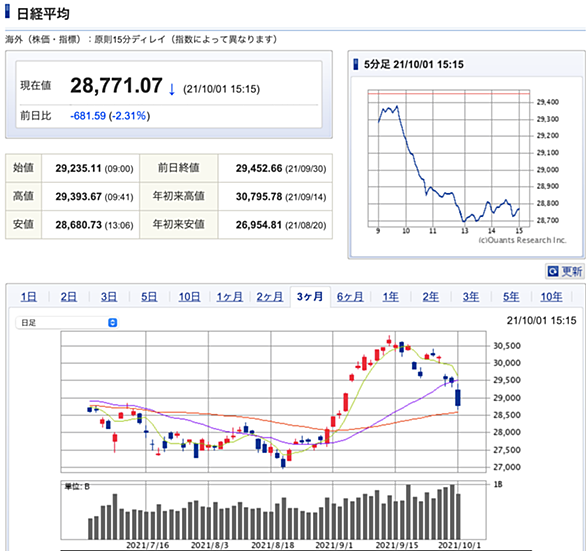Click the low price 28,680.73
Screen dimensions: 586x551
pos(78,225)
